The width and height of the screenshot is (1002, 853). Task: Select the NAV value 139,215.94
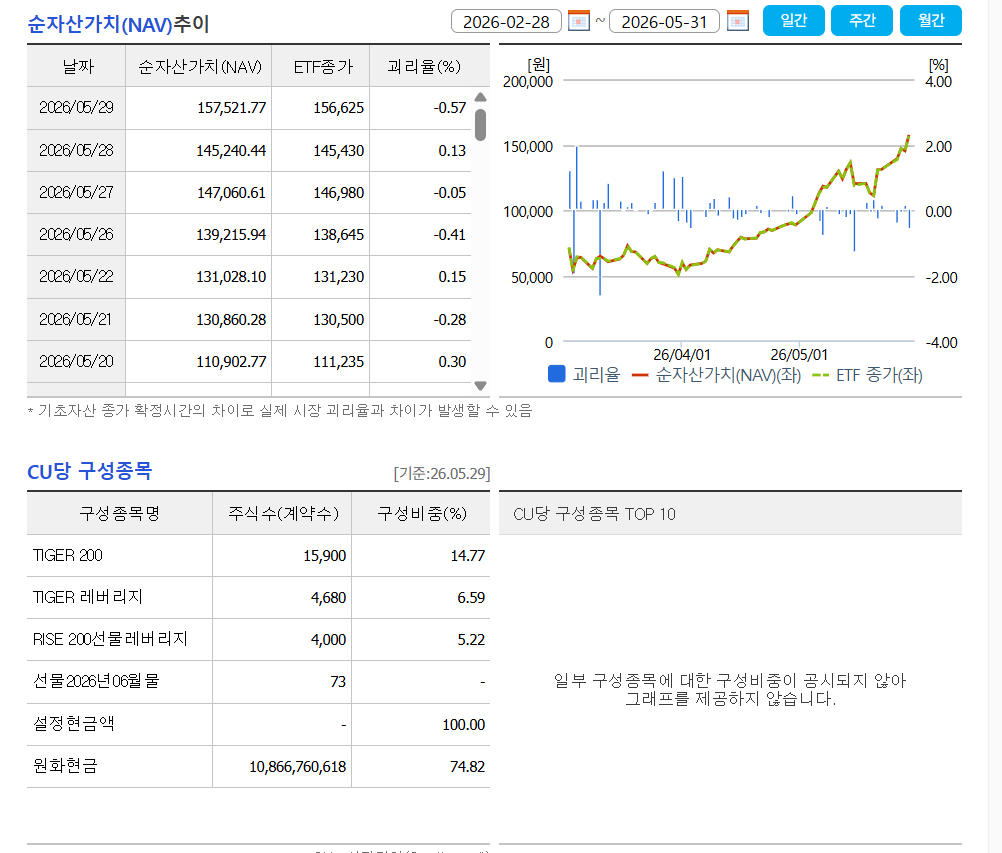point(231,235)
